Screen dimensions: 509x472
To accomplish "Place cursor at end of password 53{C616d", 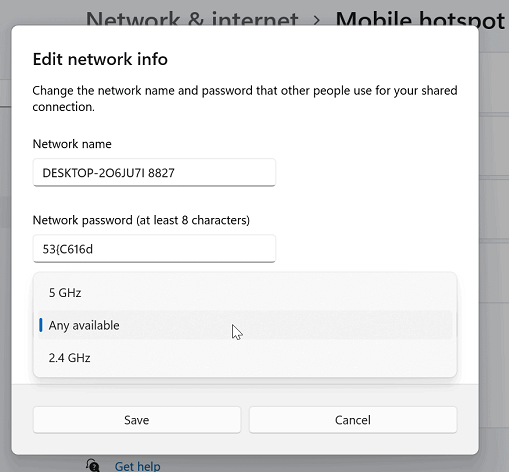I will tap(94, 249).
